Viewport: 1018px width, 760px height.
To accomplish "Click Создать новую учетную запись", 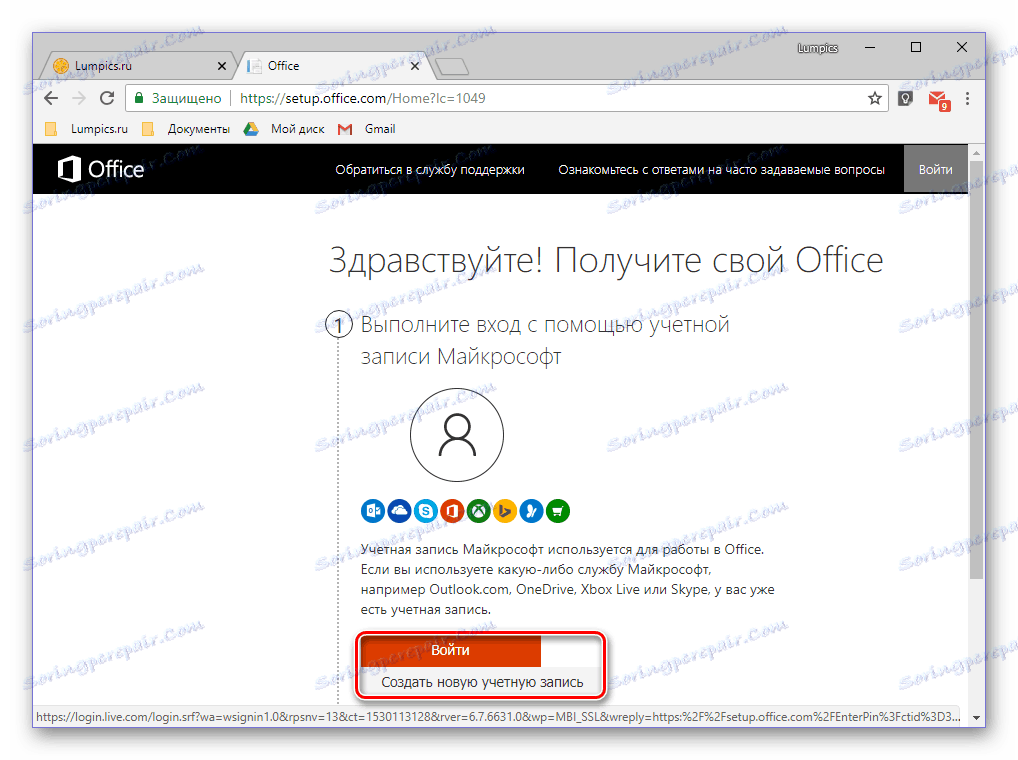I will click(482, 682).
